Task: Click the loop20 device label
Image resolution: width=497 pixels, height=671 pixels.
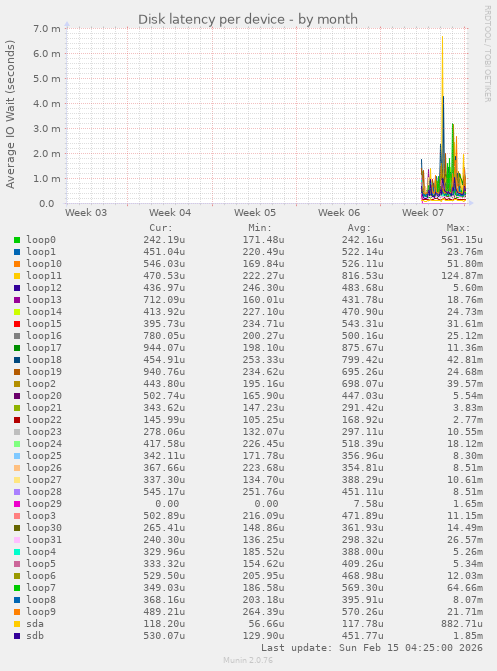Action: (x=44, y=395)
